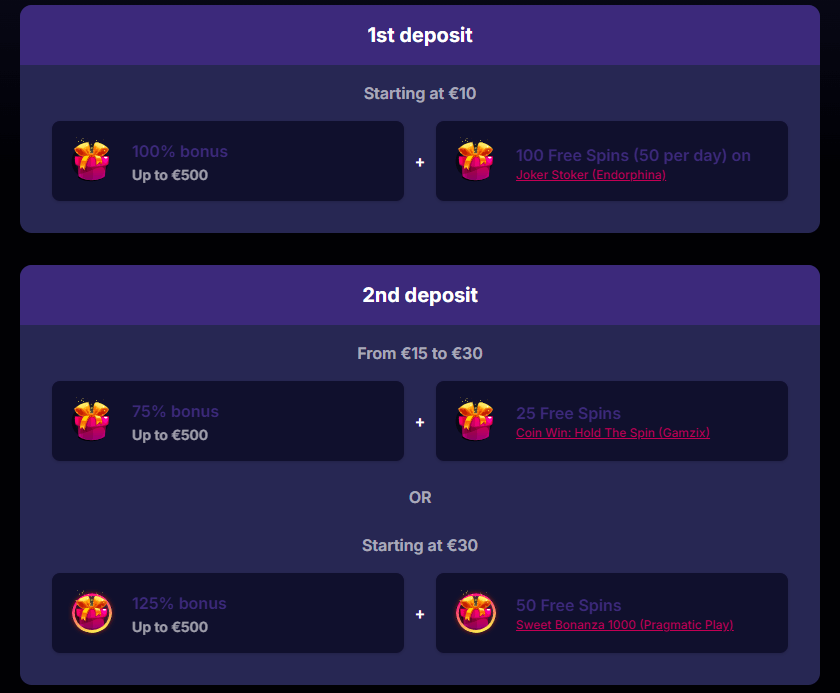Open Joker Stoker (Endorphina) game link
This screenshot has height=693, width=840.
[590, 175]
